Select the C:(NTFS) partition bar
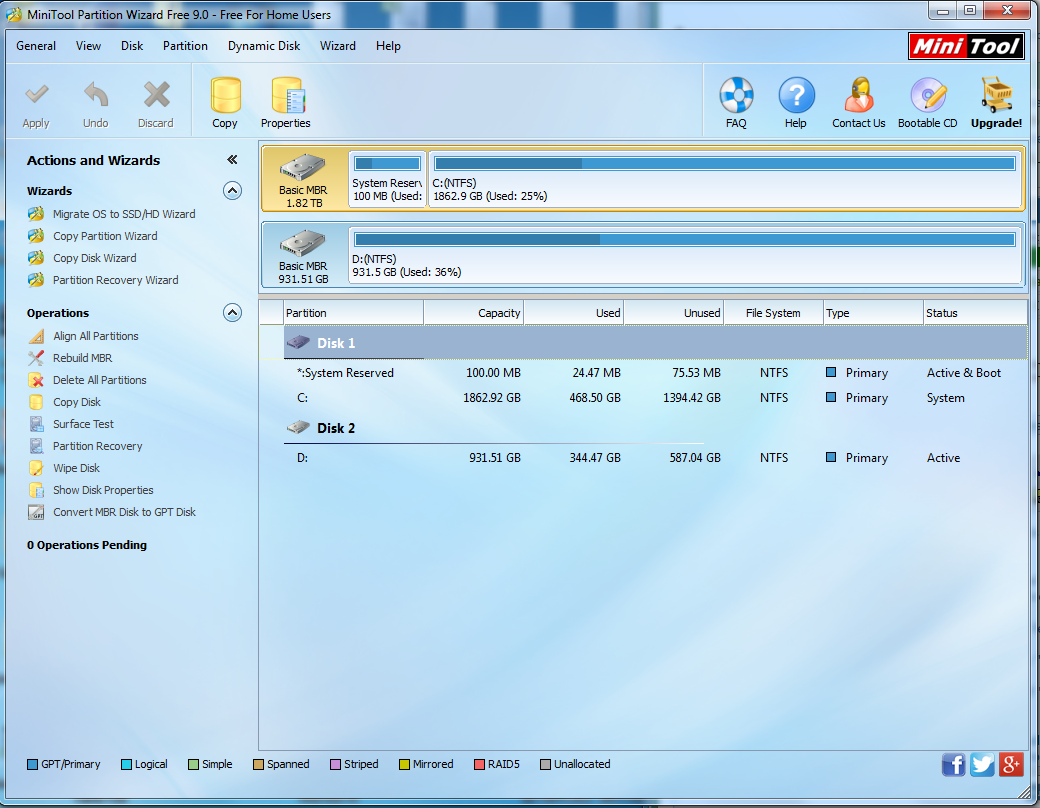 coord(724,179)
